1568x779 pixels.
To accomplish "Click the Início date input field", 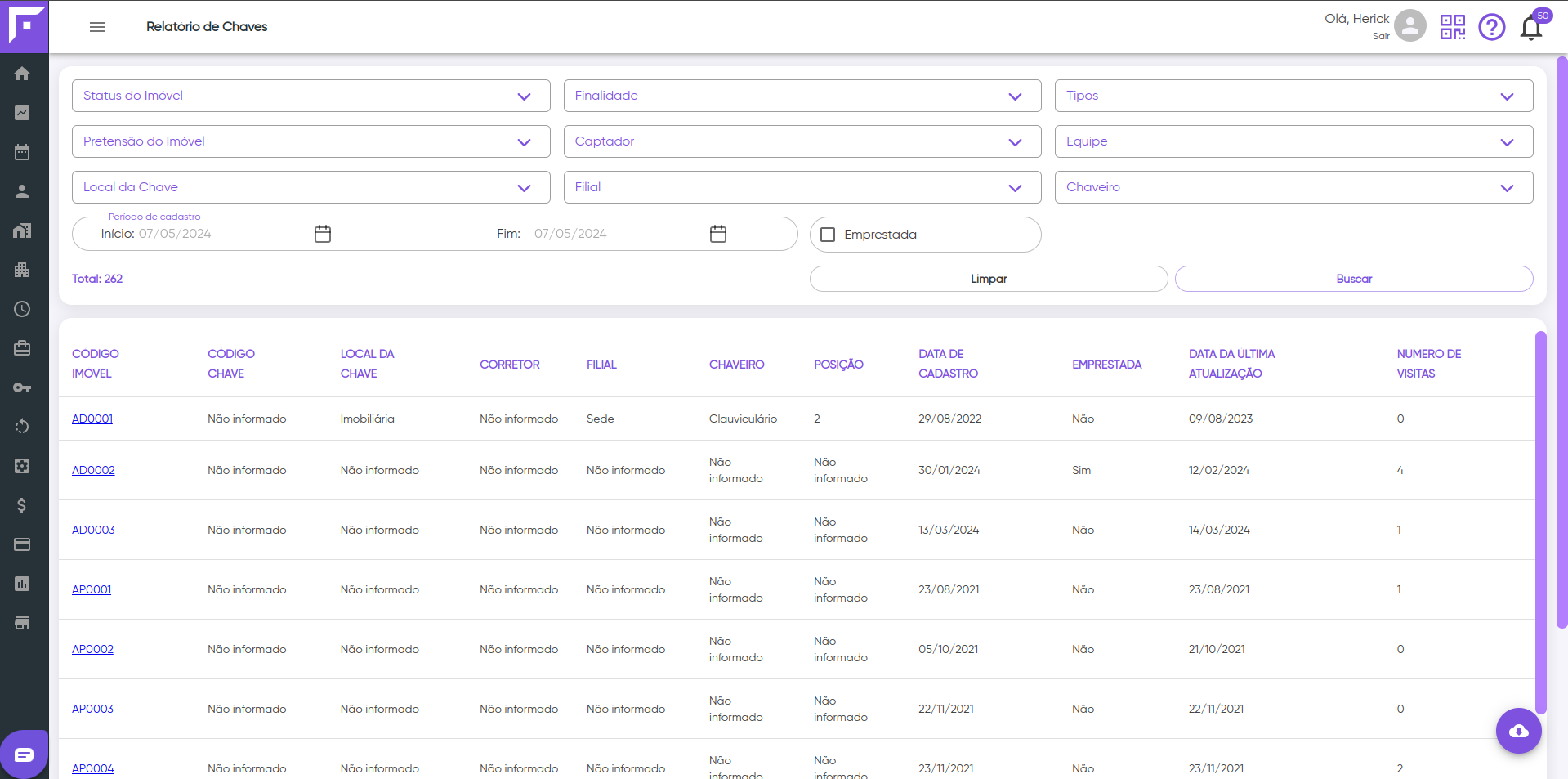I will click(x=221, y=234).
